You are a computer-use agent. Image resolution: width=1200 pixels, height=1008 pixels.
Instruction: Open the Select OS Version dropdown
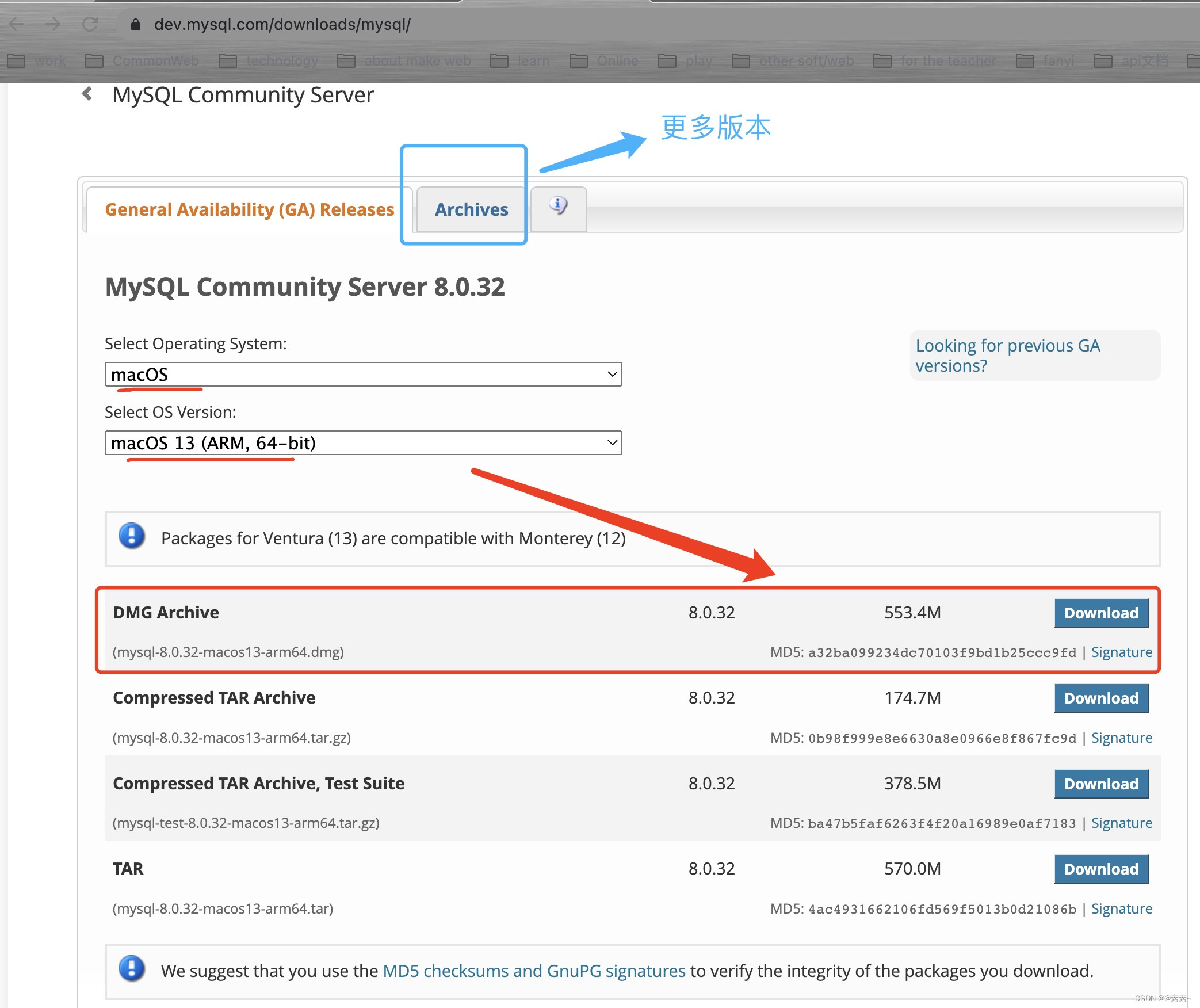click(x=363, y=443)
